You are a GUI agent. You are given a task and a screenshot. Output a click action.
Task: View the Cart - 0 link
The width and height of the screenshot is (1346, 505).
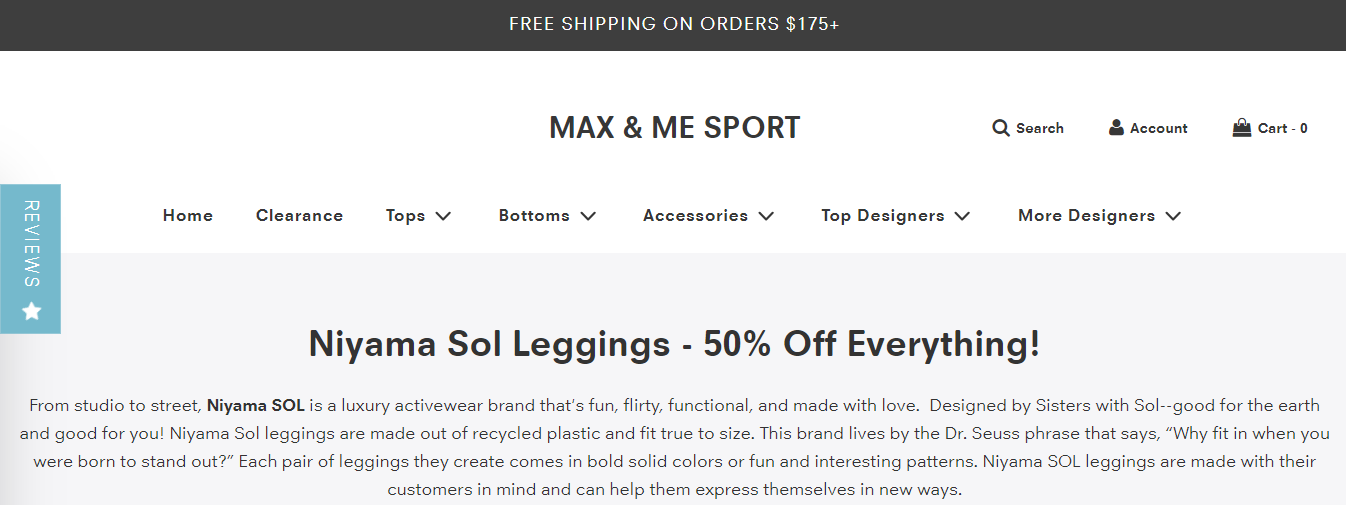tap(1282, 128)
